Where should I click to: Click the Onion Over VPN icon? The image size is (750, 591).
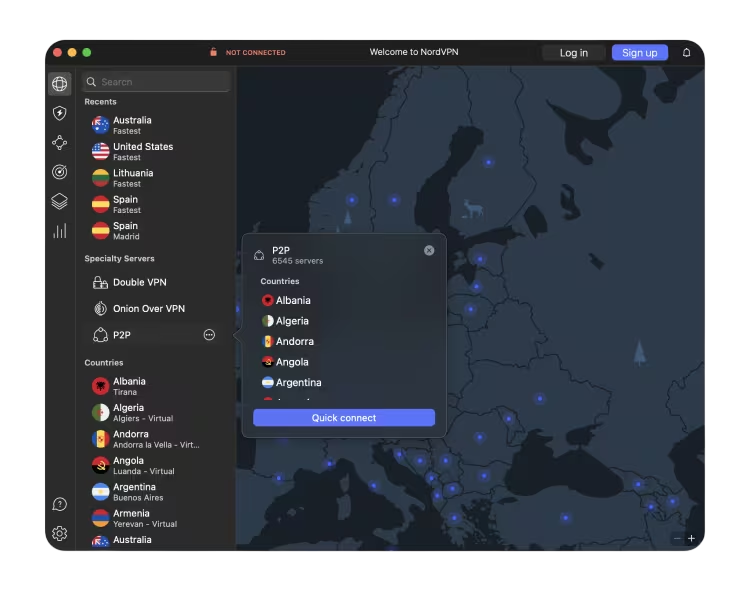[100, 308]
